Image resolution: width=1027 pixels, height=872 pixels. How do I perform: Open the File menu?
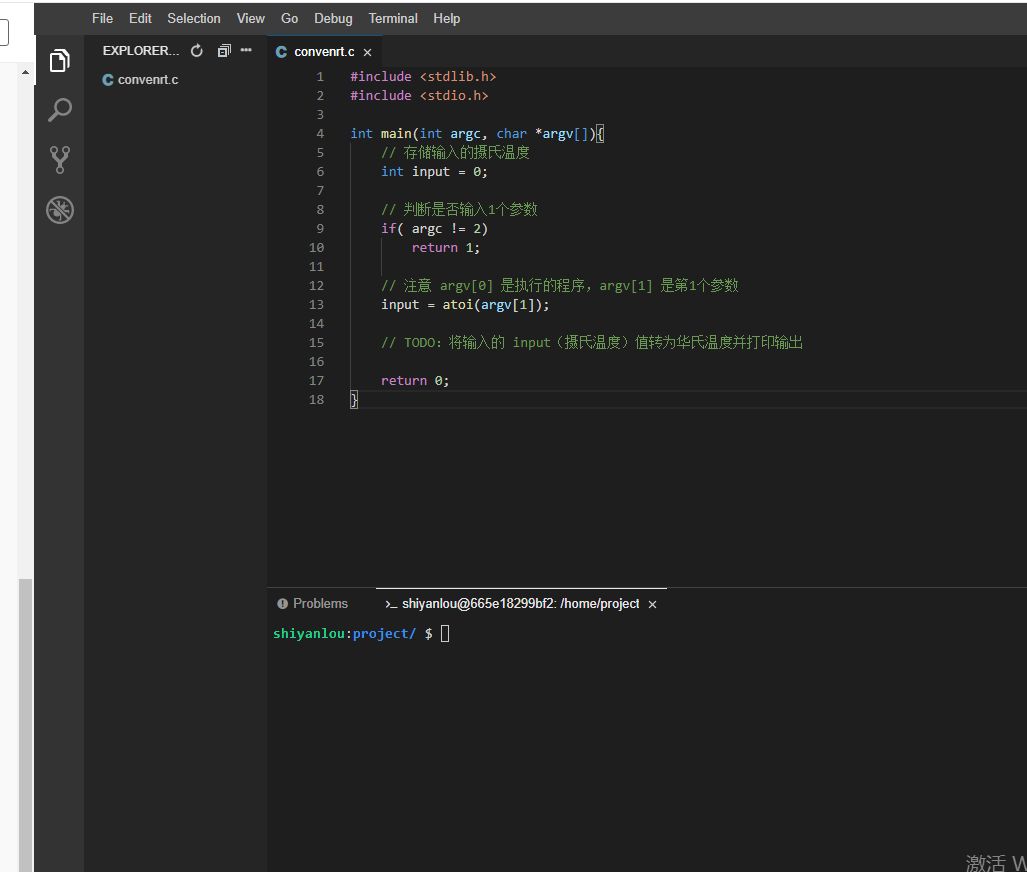[102, 18]
